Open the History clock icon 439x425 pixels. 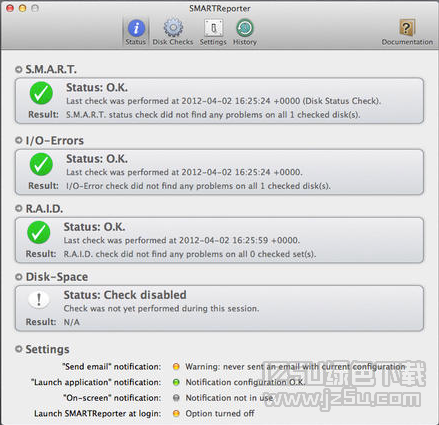tap(245, 28)
